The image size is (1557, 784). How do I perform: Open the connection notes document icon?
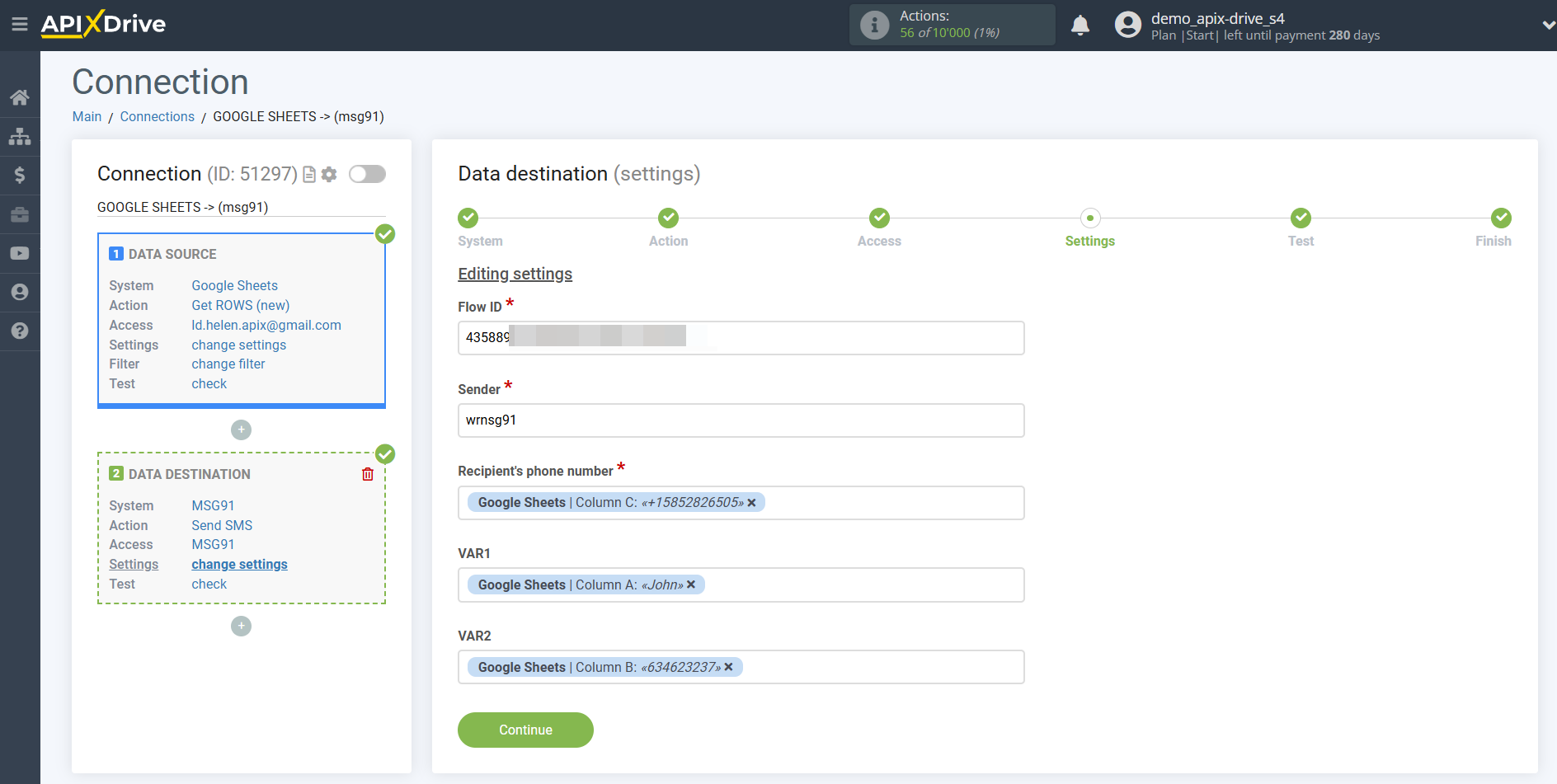[x=309, y=174]
